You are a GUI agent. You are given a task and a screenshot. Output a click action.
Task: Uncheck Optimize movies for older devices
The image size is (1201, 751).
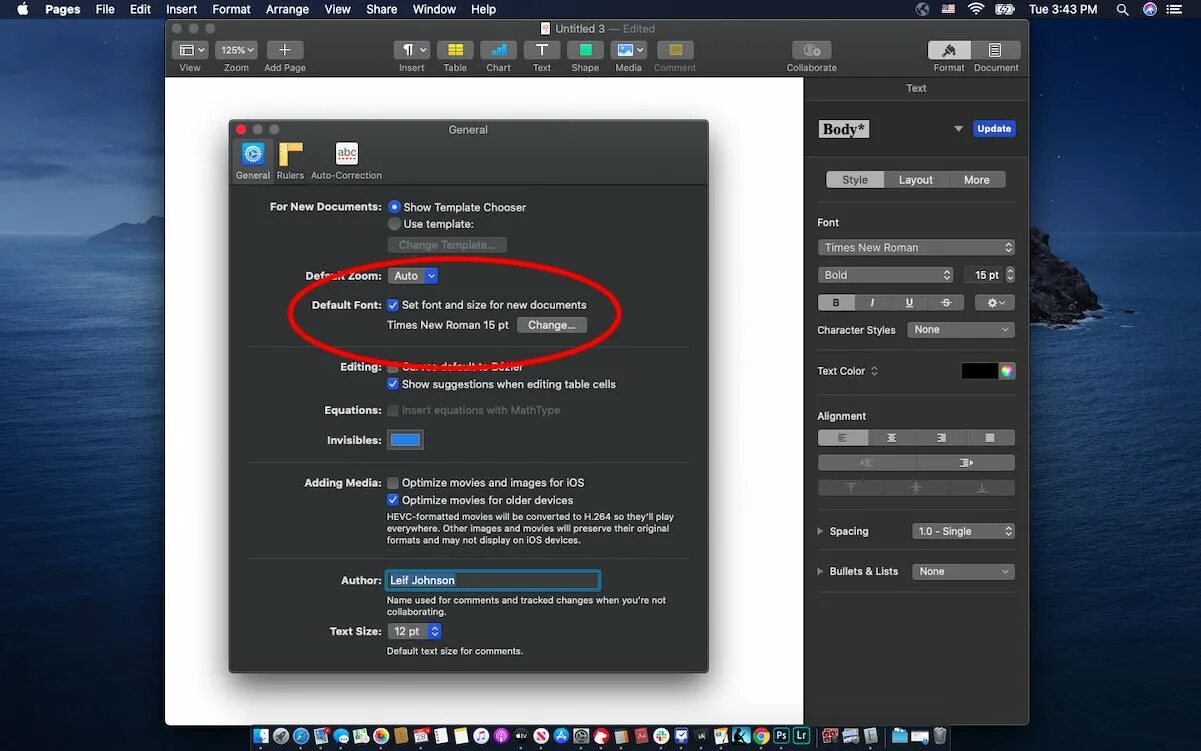393,500
